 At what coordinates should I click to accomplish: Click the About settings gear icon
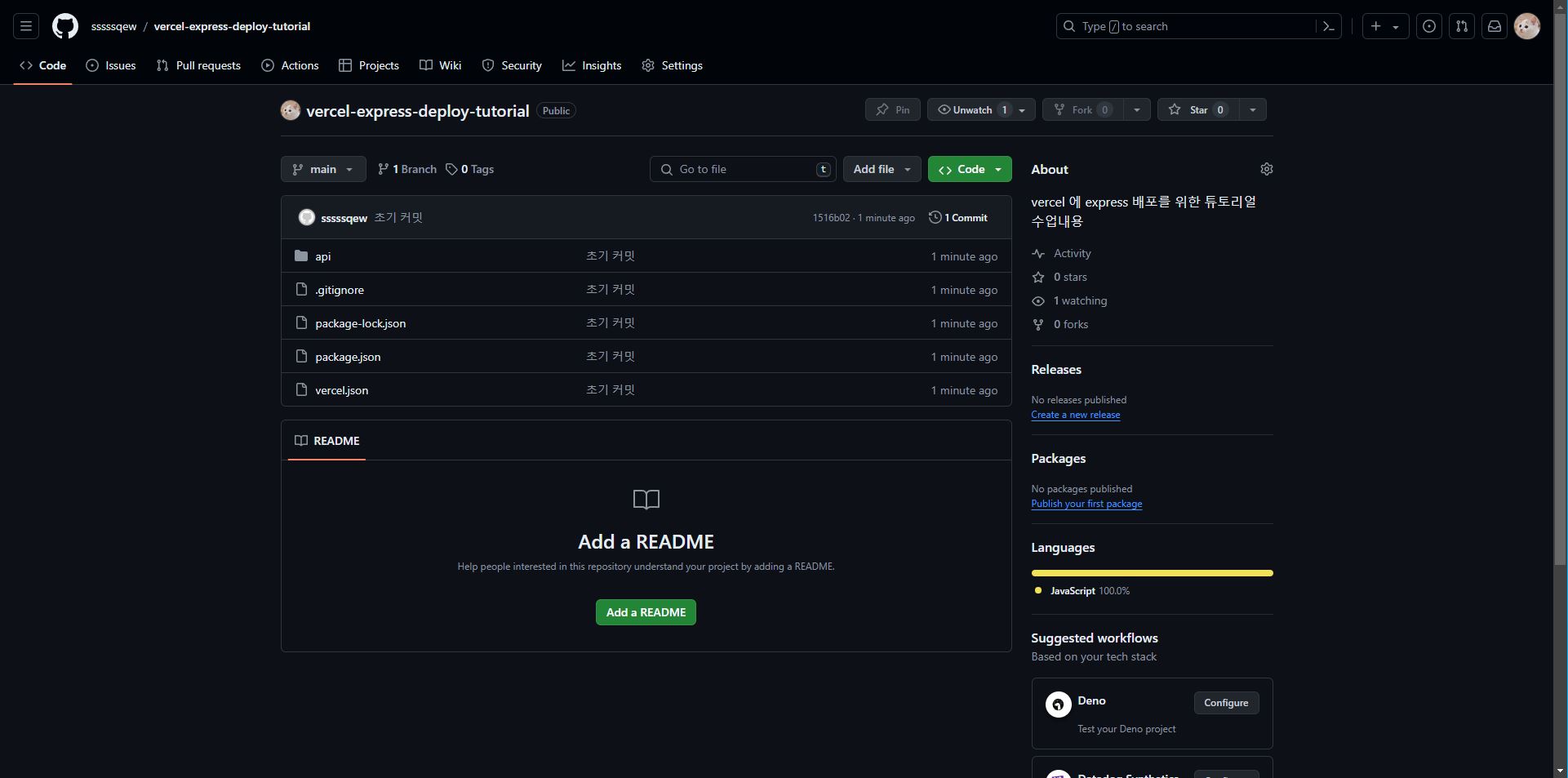(1267, 169)
